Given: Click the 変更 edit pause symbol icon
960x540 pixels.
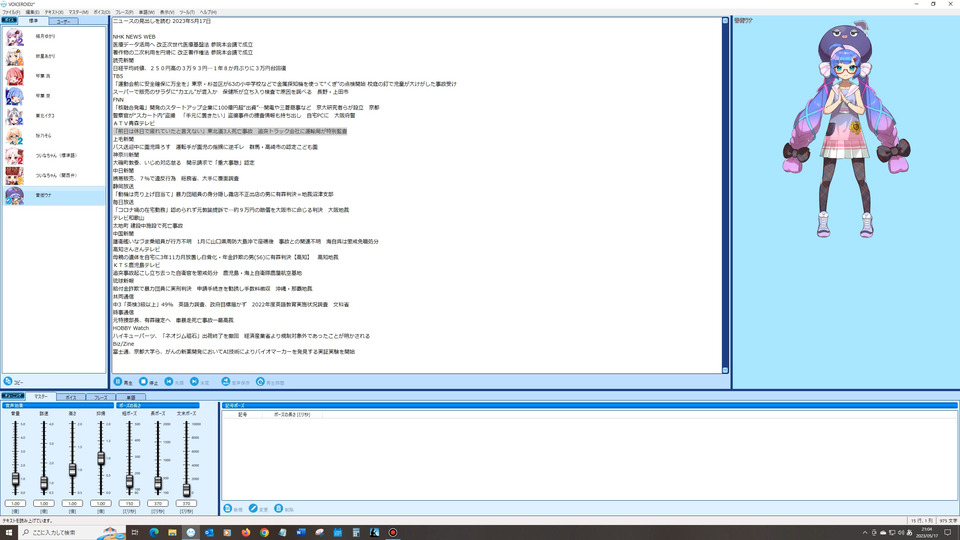Looking at the screenshot, I should click(253, 509).
